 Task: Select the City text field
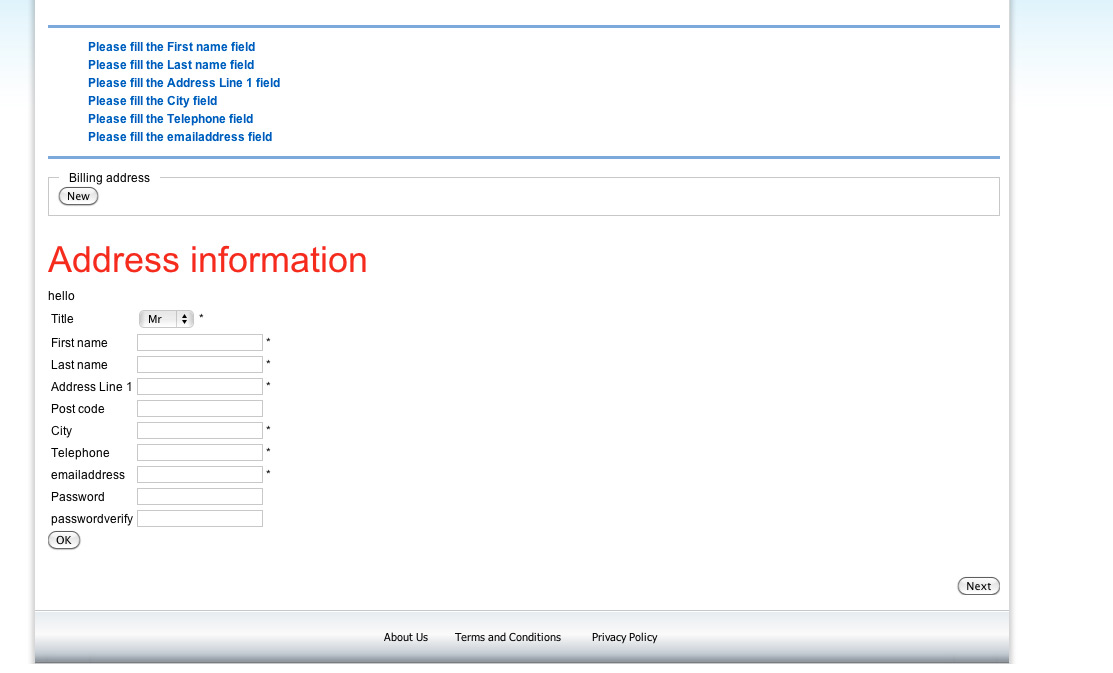[199, 430]
